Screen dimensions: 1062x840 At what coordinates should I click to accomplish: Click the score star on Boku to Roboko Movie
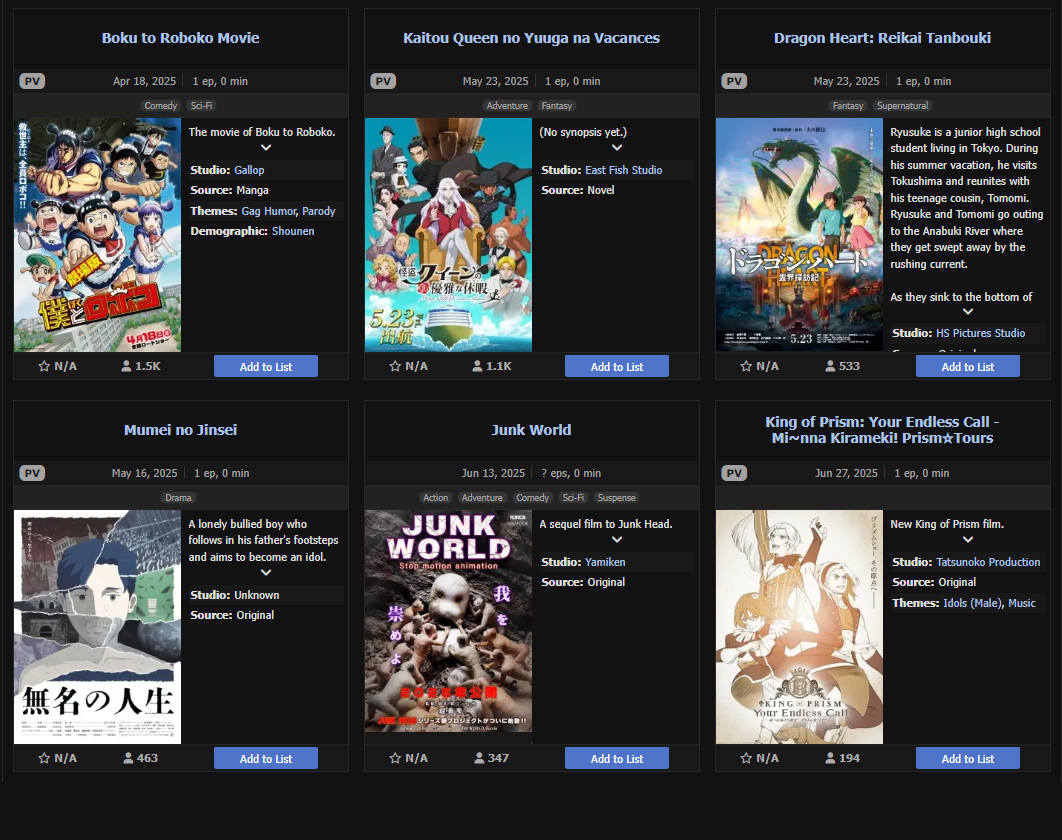pos(44,366)
